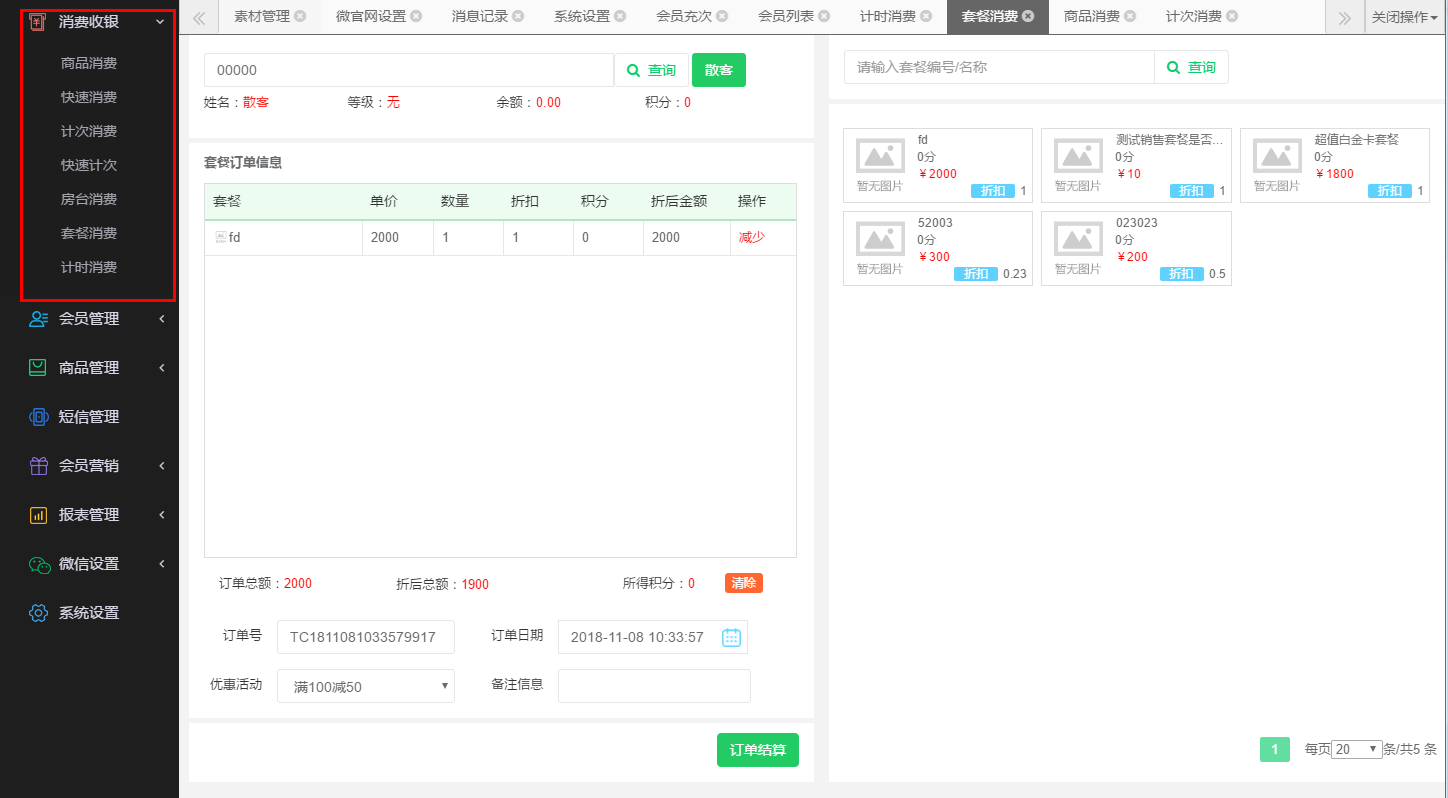1448x798 pixels.
Task: Click the 微信设置 WeChat icon
Action: (x=38, y=564)
